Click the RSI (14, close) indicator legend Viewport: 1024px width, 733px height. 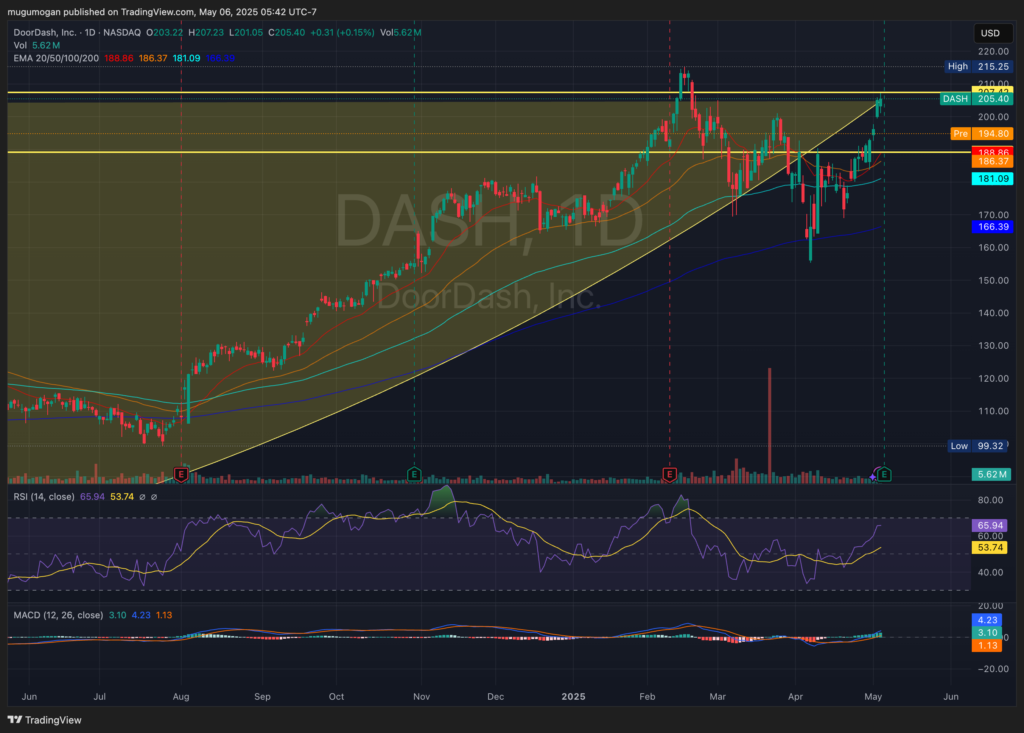click(44, 497)
